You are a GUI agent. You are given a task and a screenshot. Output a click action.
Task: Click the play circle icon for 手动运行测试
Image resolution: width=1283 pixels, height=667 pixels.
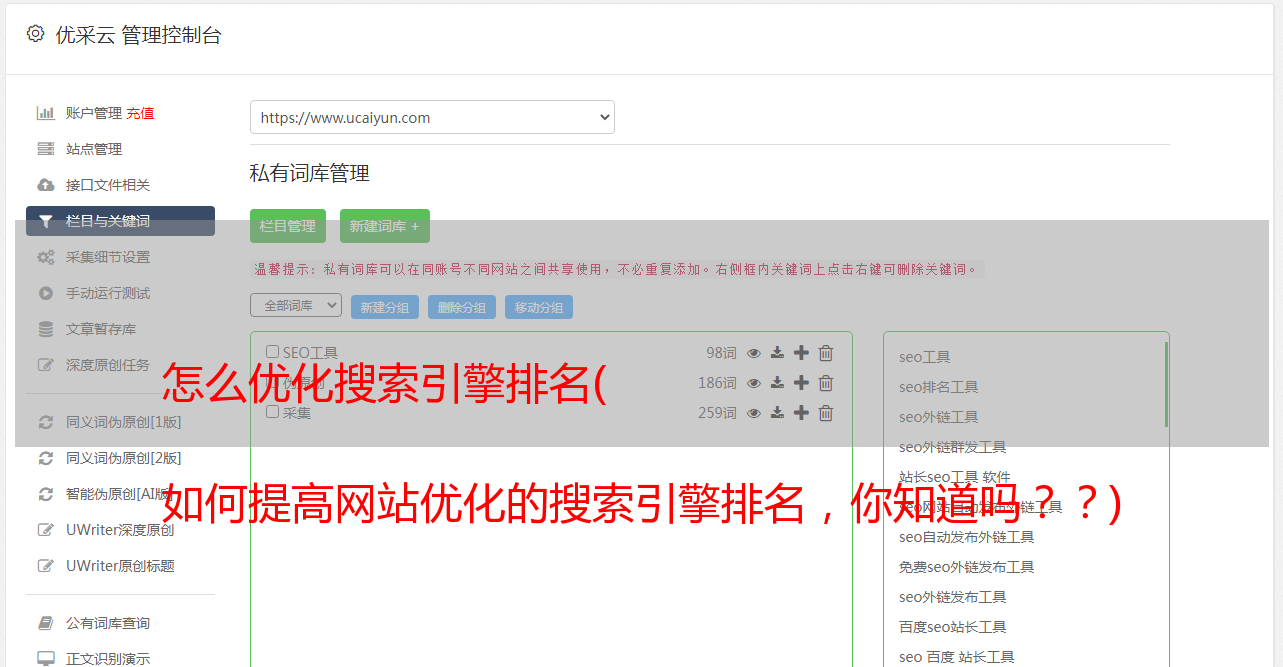click(x=45, y=293)
